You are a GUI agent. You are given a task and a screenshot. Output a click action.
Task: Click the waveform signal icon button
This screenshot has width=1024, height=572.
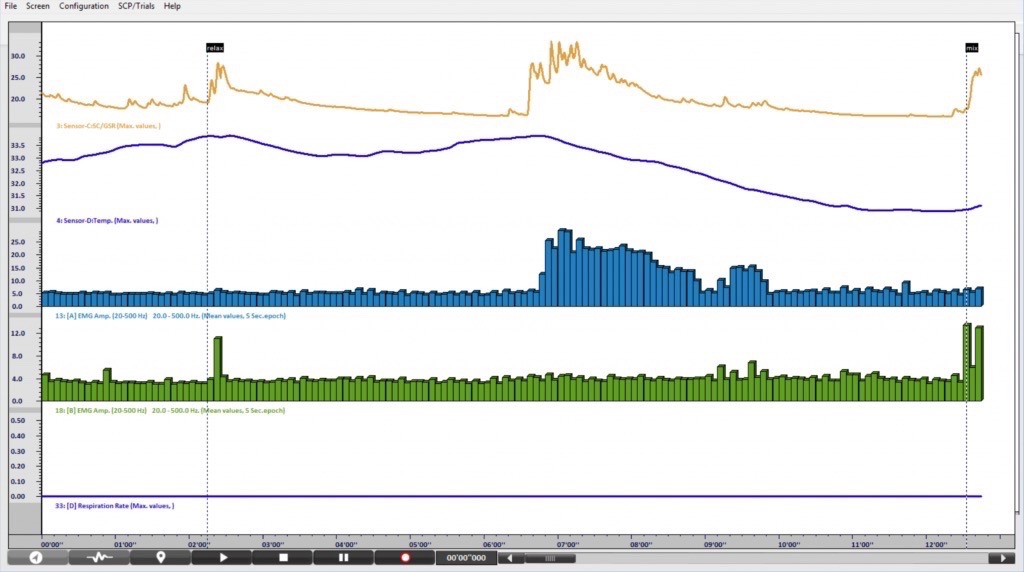coord(99,558)
